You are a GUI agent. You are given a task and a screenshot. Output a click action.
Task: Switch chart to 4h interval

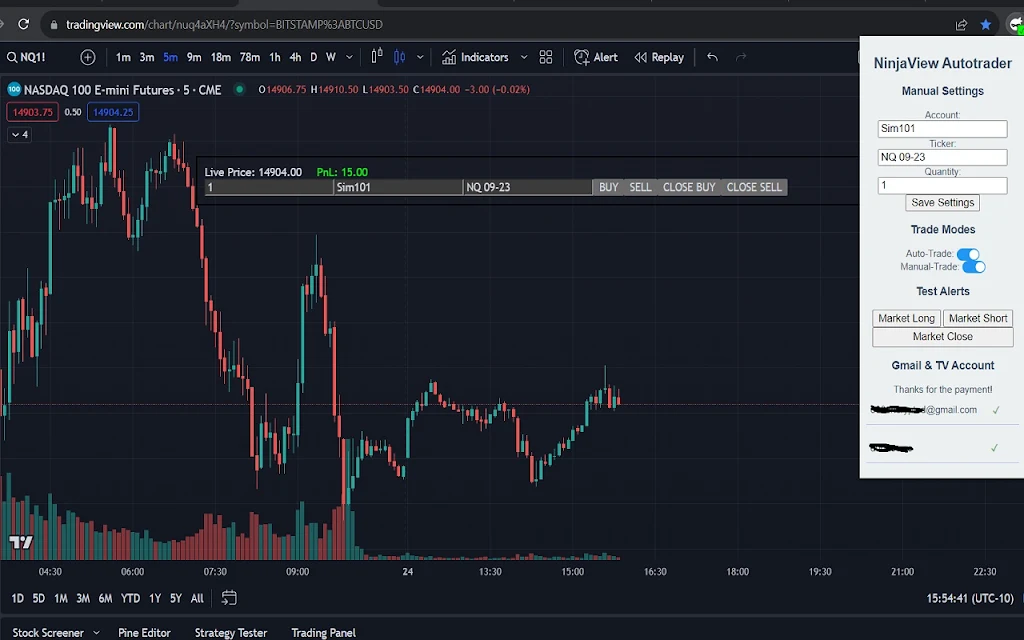[x=295, y=57]
